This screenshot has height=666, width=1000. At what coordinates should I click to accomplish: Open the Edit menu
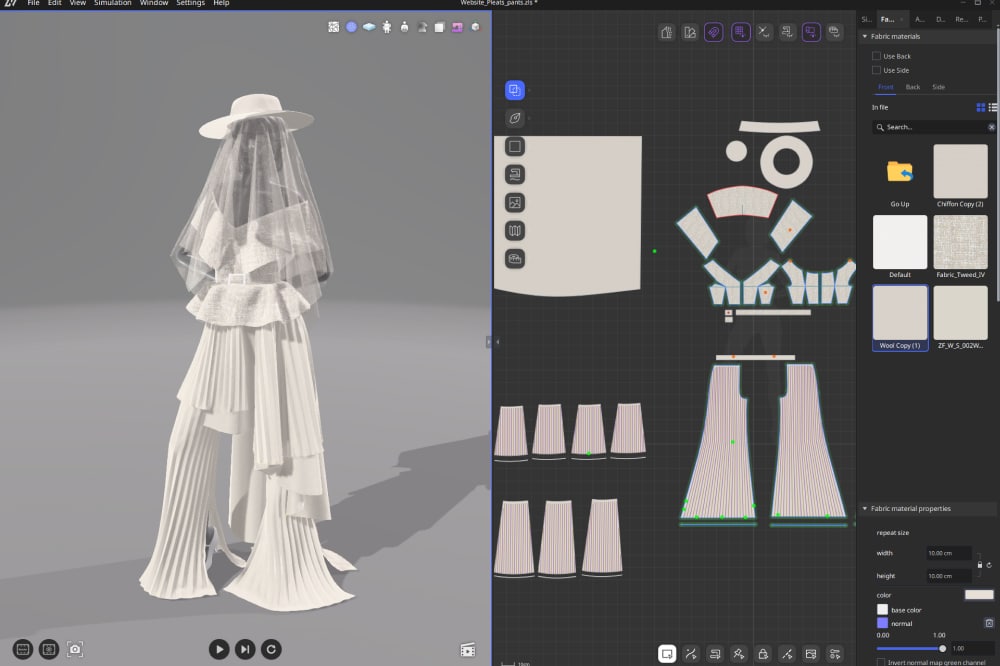55,3
